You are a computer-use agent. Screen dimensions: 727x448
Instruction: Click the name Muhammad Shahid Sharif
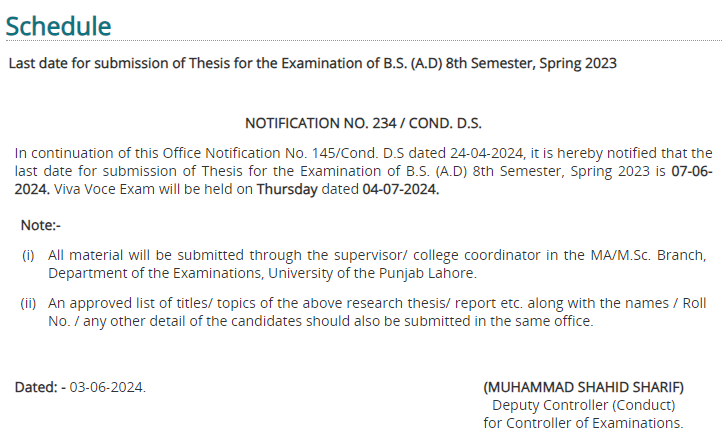point(583,387)
